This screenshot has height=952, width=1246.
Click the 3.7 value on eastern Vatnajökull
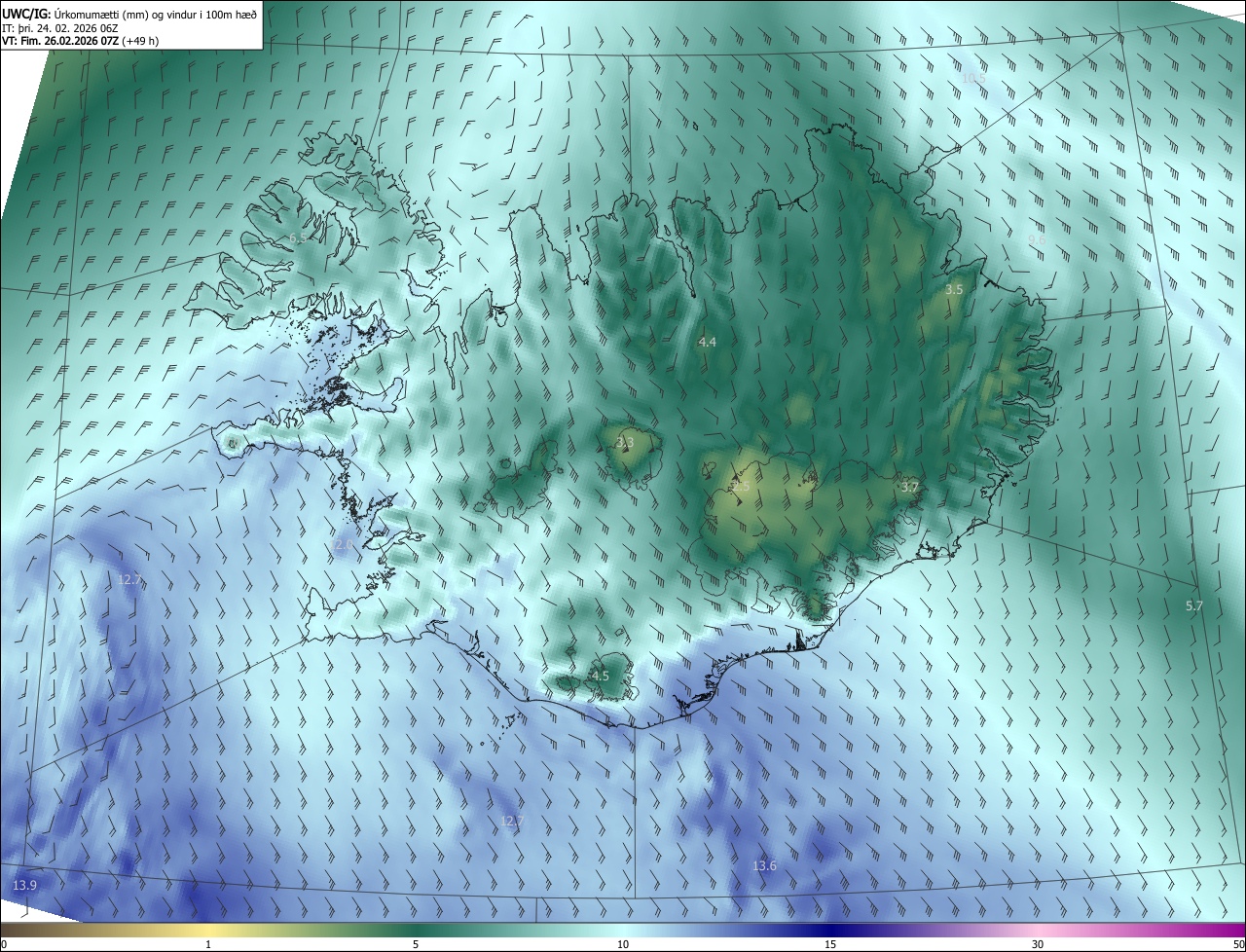910,487
